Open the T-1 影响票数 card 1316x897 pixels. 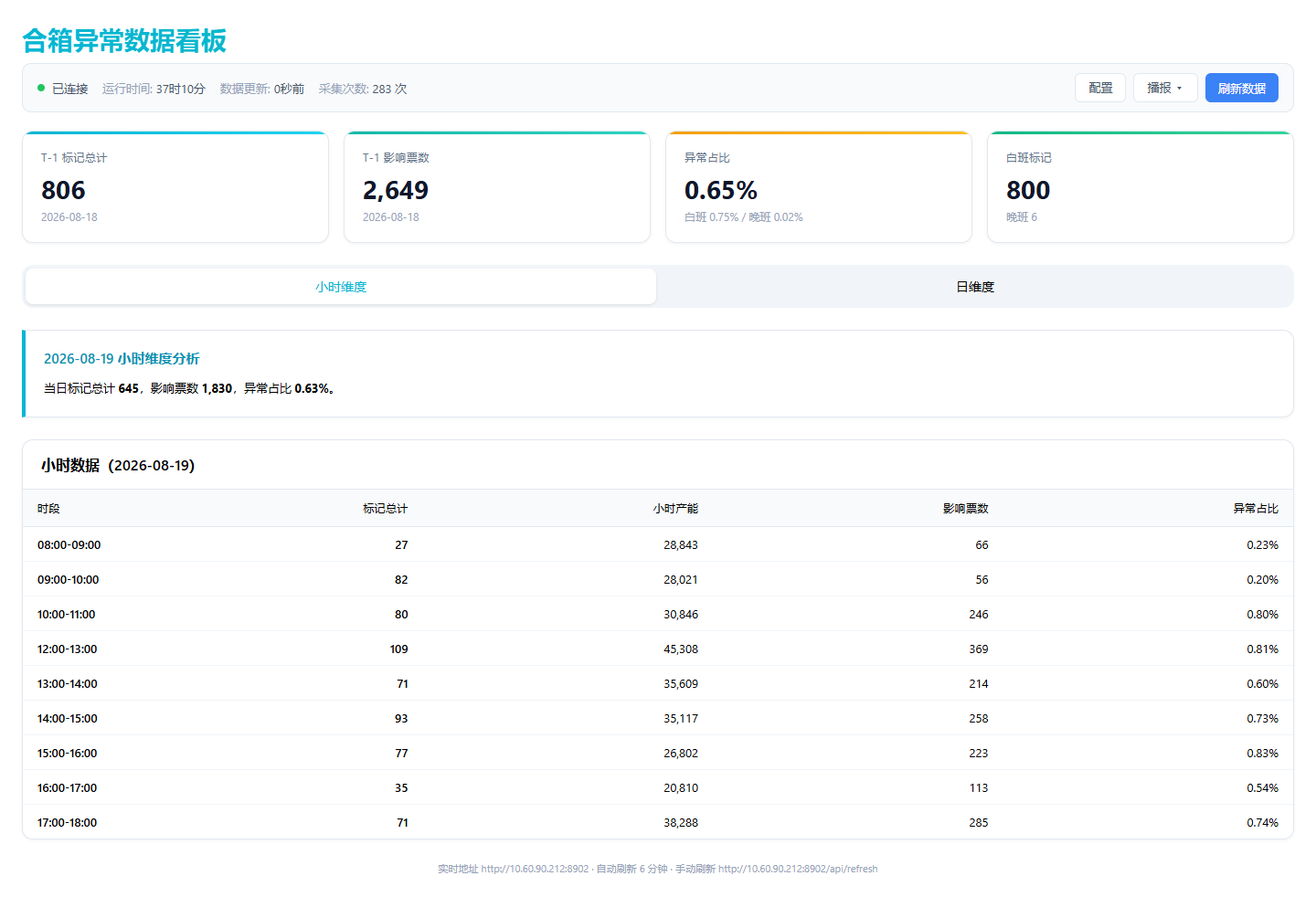tap(497, 187)
